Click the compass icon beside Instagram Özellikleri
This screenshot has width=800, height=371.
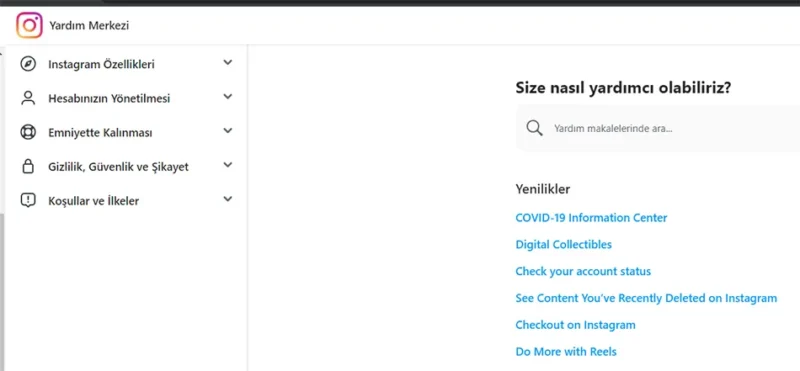point(28,64)
